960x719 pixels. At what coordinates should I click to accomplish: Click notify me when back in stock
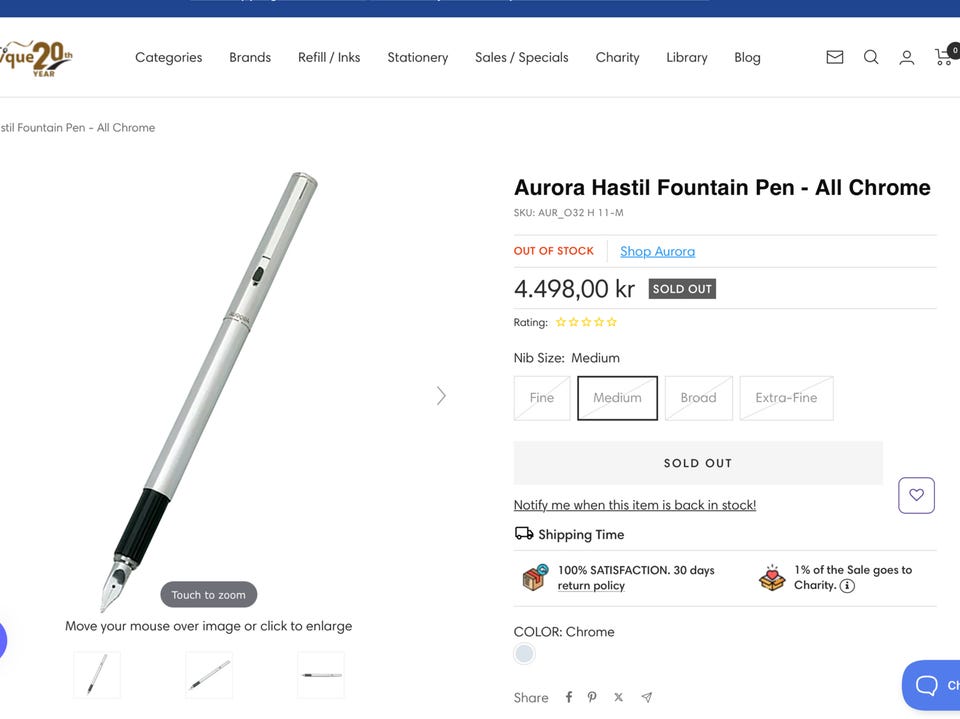(x=635, y=505)
